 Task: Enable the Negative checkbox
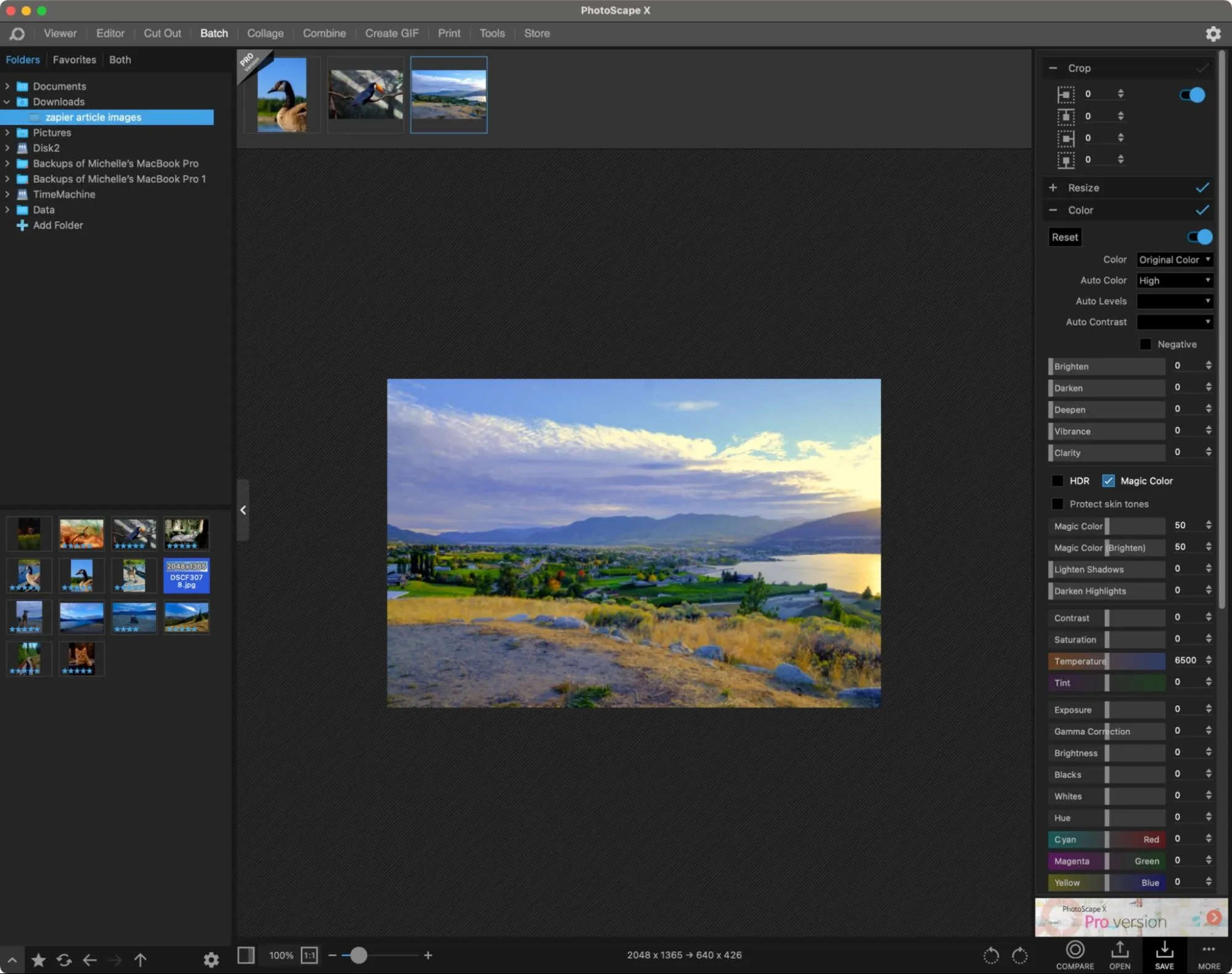click(x=1146, y=344)
